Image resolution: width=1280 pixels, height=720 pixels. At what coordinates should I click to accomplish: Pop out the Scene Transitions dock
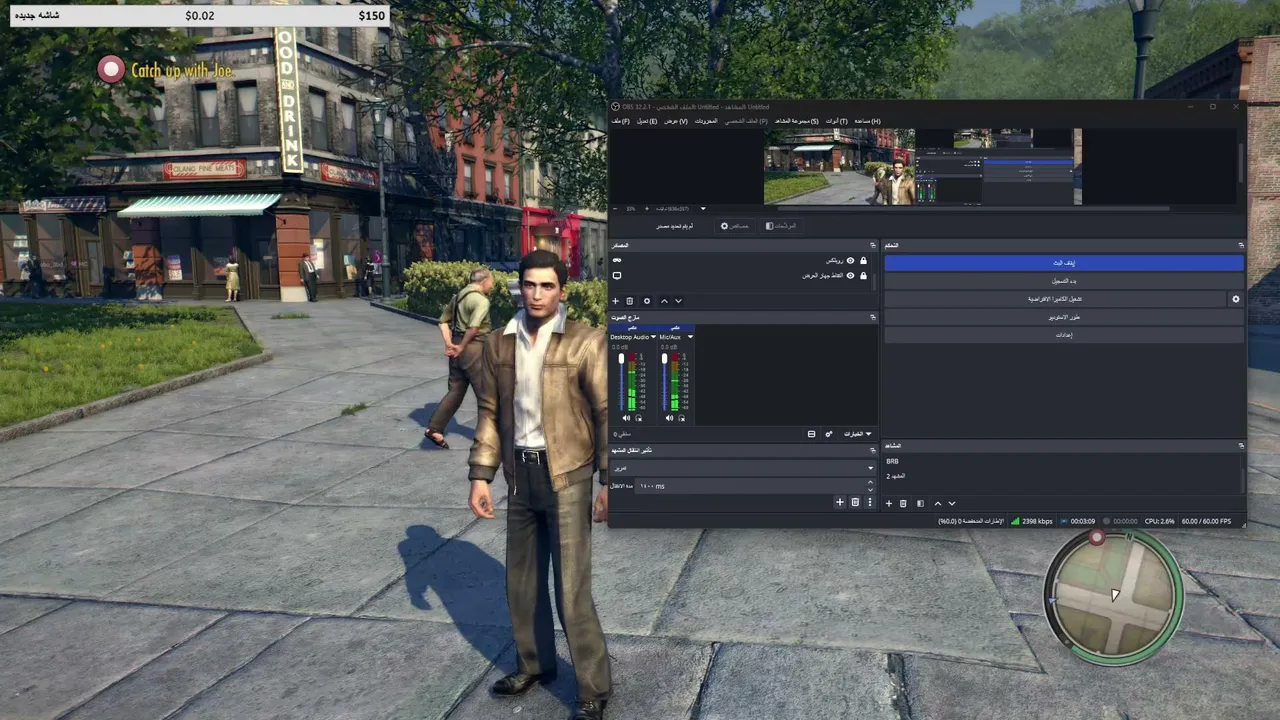click(x=873, y=450)
